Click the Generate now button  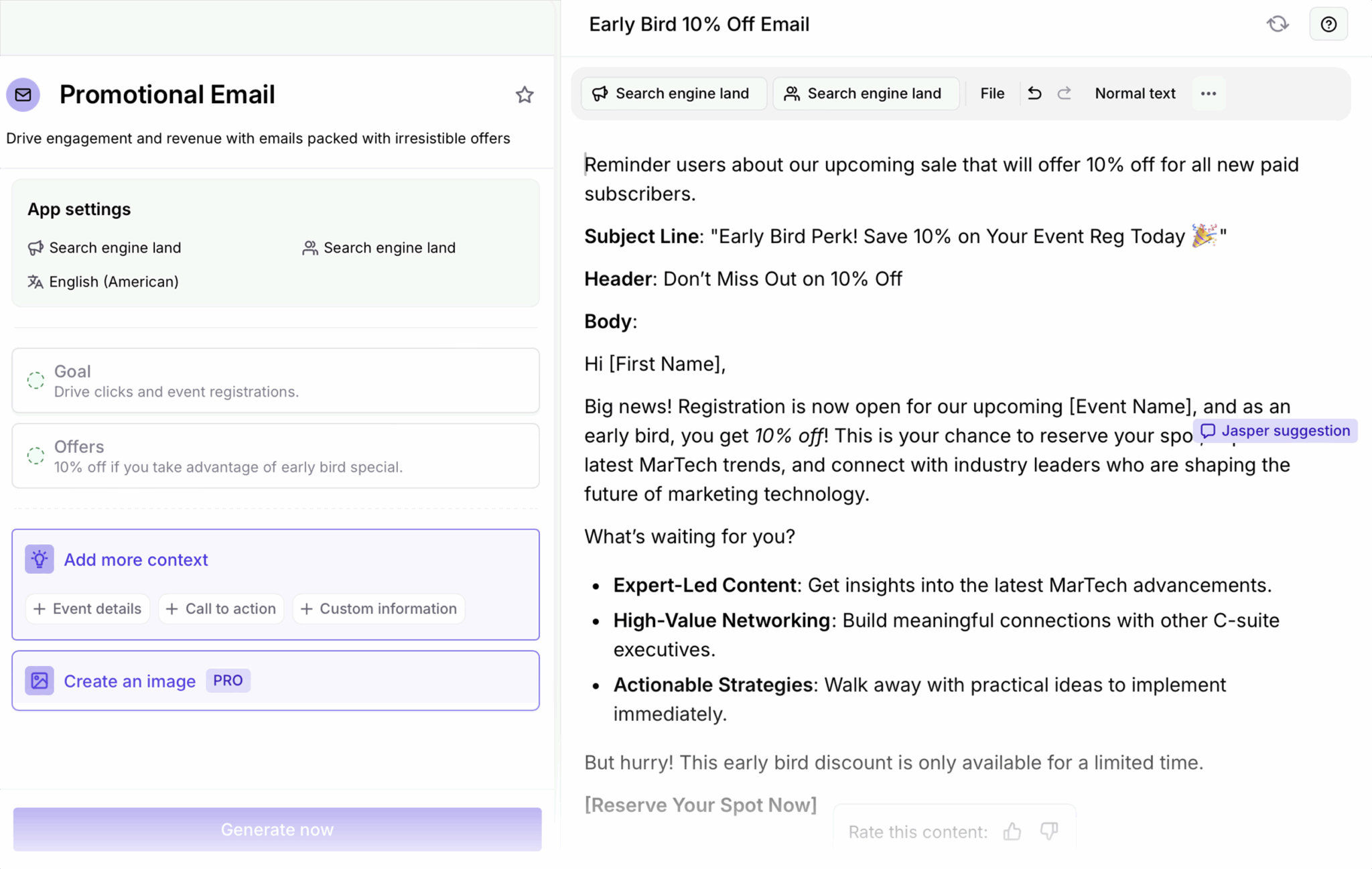pos(277,829)
